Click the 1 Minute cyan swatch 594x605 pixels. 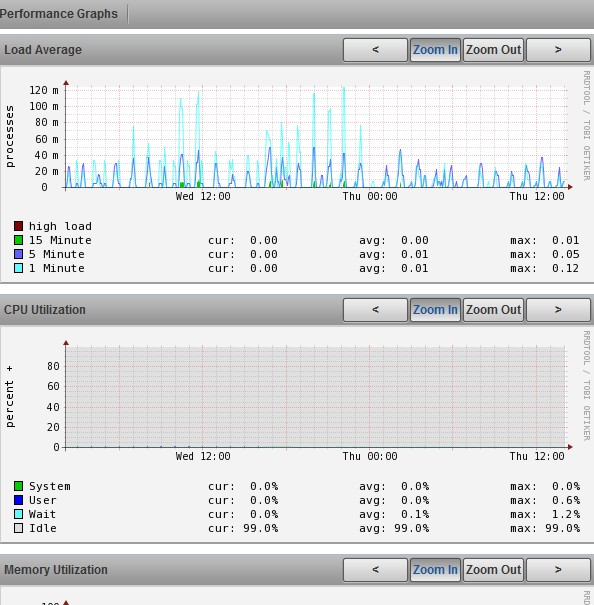pyautogui.click(x=19, y=268)
